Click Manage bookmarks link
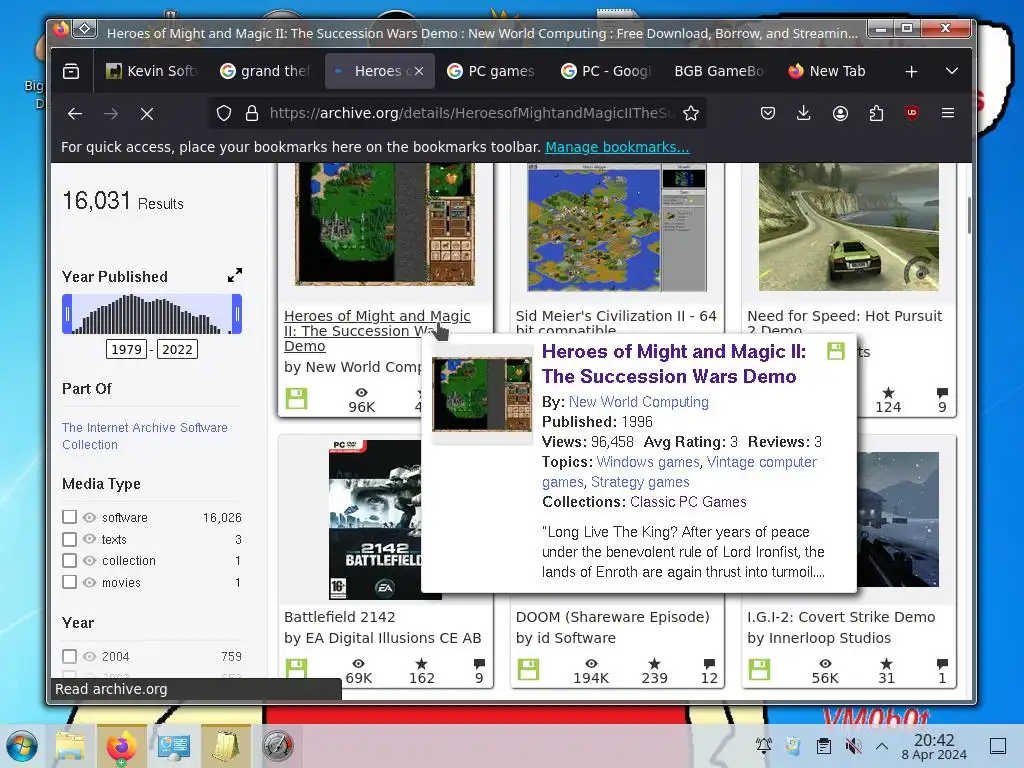Screen dimensions: 1024x768 tap(617, 147)
